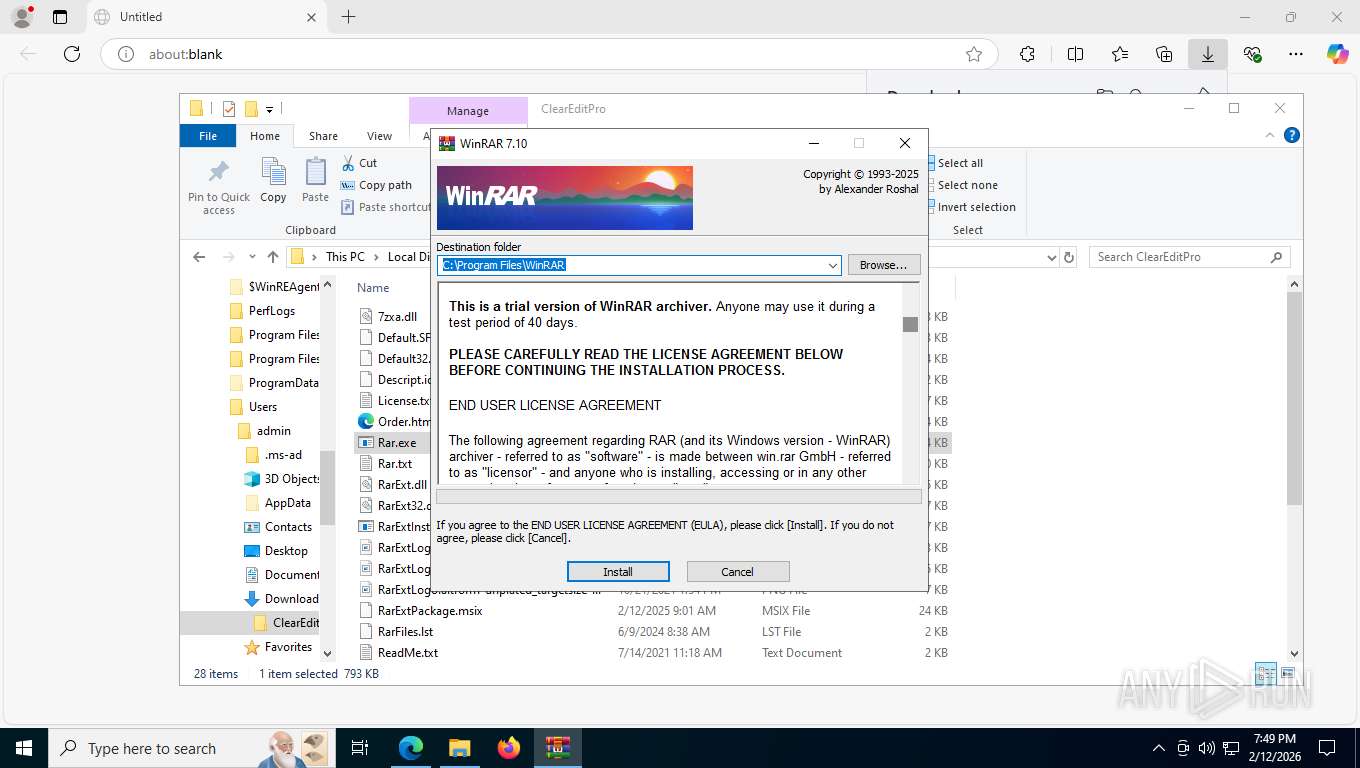Click Pin to Quick access icon
Viewport: 1360px width, 768px height.
[x=219, y=187]
